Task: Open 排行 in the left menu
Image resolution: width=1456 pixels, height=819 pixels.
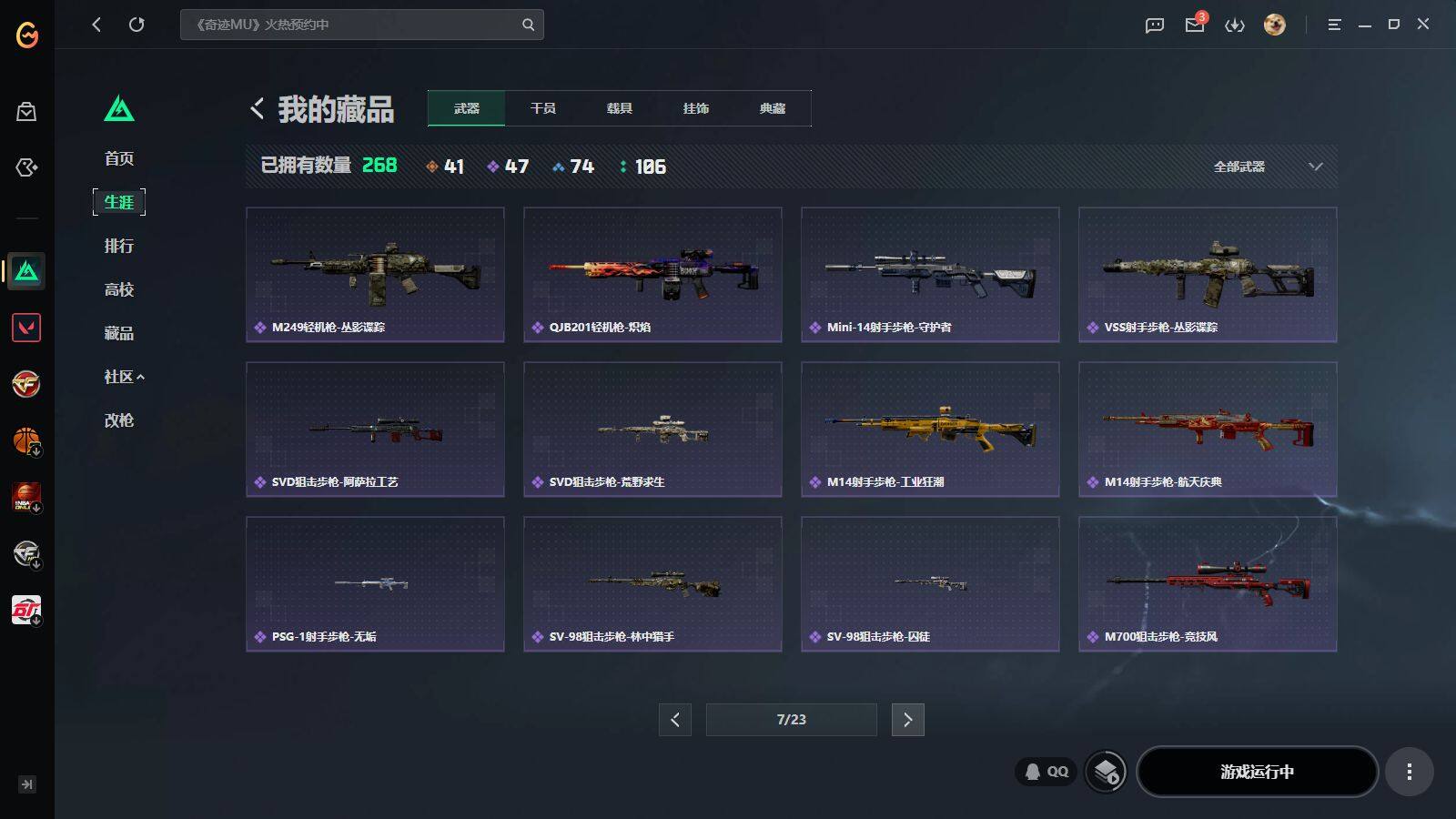Action: pos(119,246)
